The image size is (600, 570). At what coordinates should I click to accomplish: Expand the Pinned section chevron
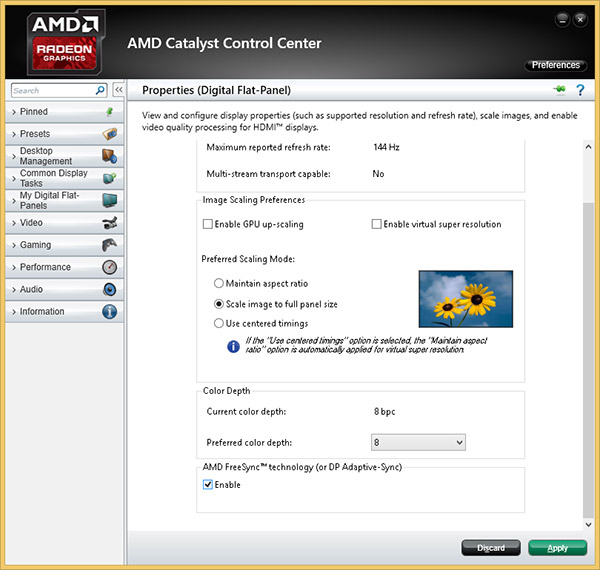(14, 112)
